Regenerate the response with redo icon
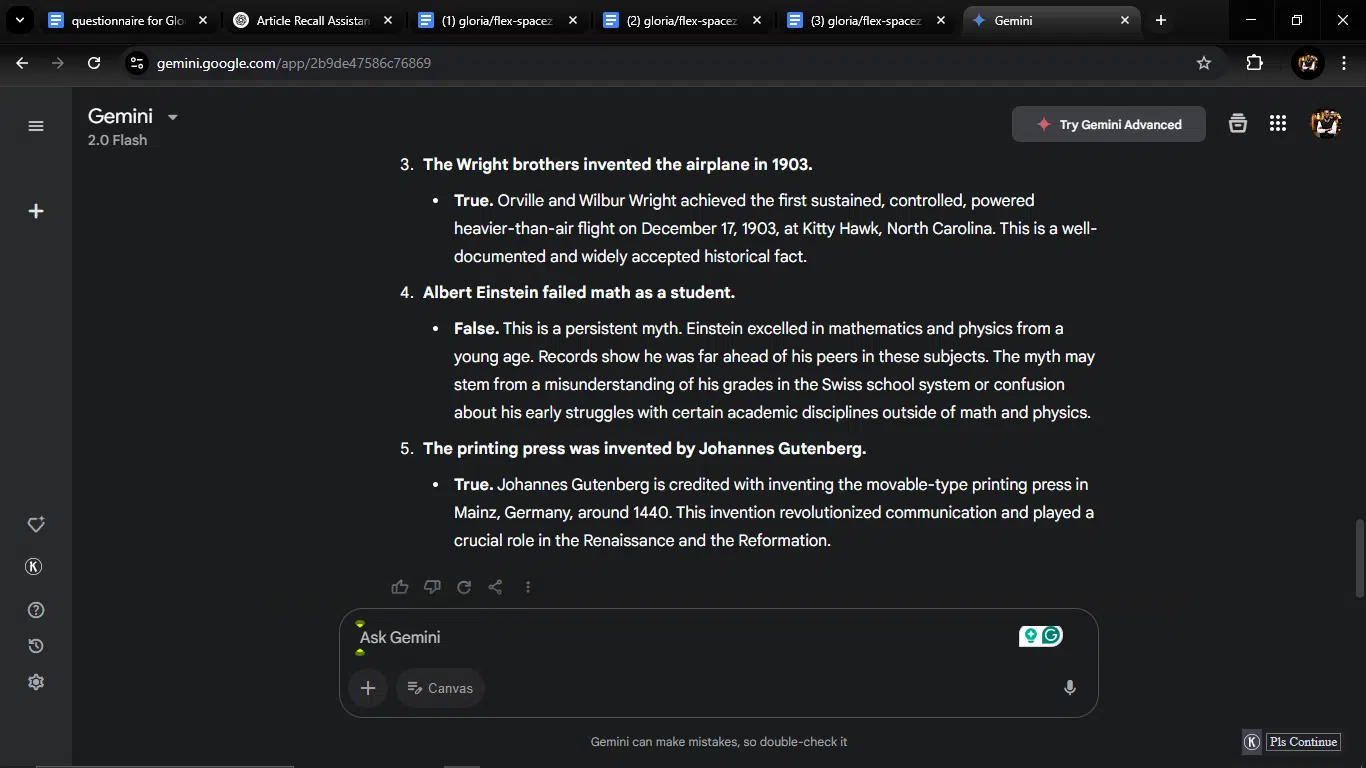Image resolution: width=1366 pixels, height=768 pixels. (464, 587)
